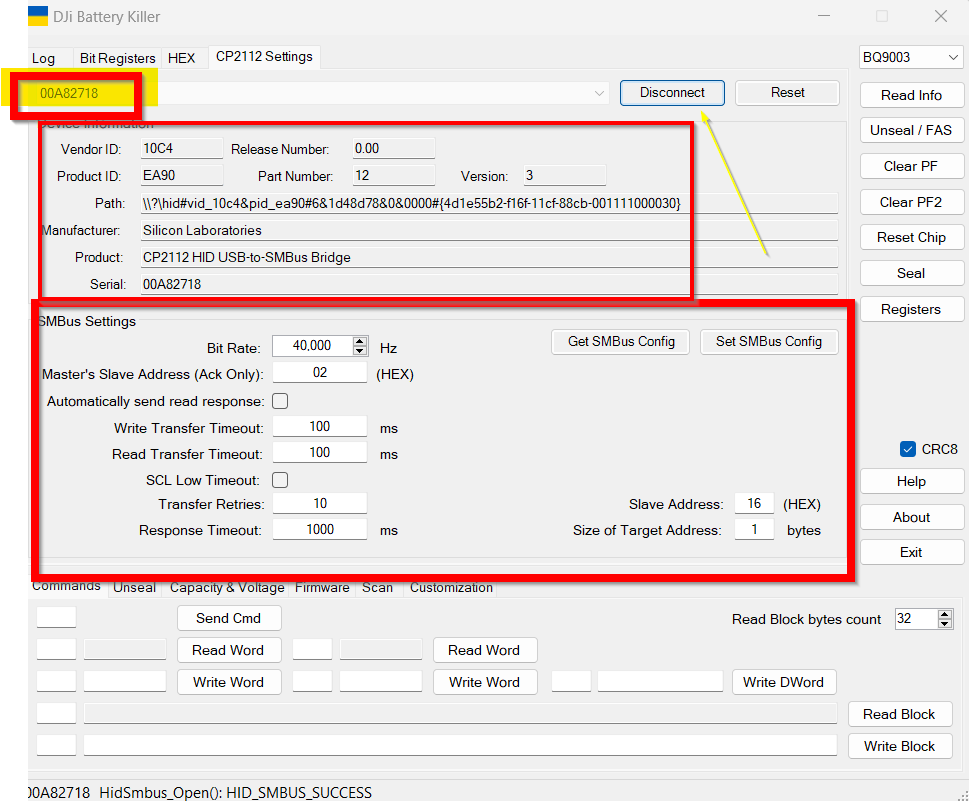This screenshot has width=969, height=801.
Task: Select the Capacity & Voltage tab
Action: [227, 588]
